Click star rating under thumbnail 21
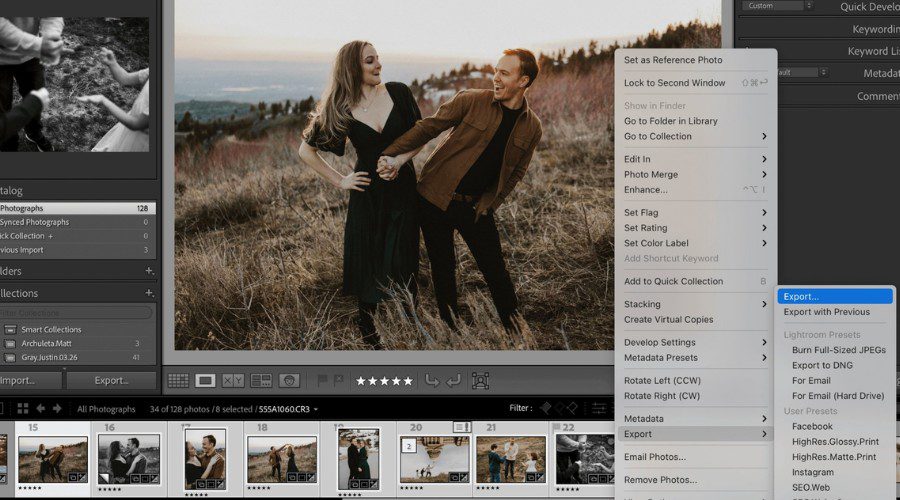 pyautogui.click(x=487, y=489)
